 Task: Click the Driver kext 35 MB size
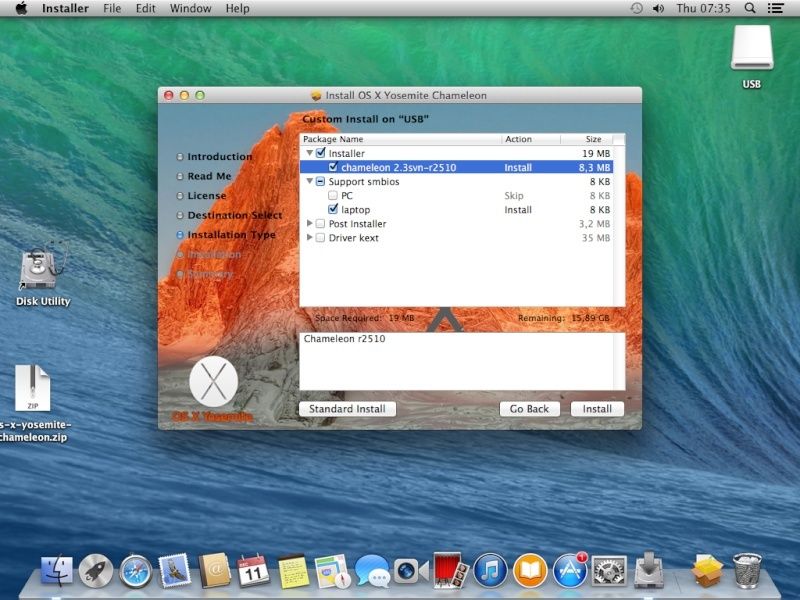[x=596, y=238]
